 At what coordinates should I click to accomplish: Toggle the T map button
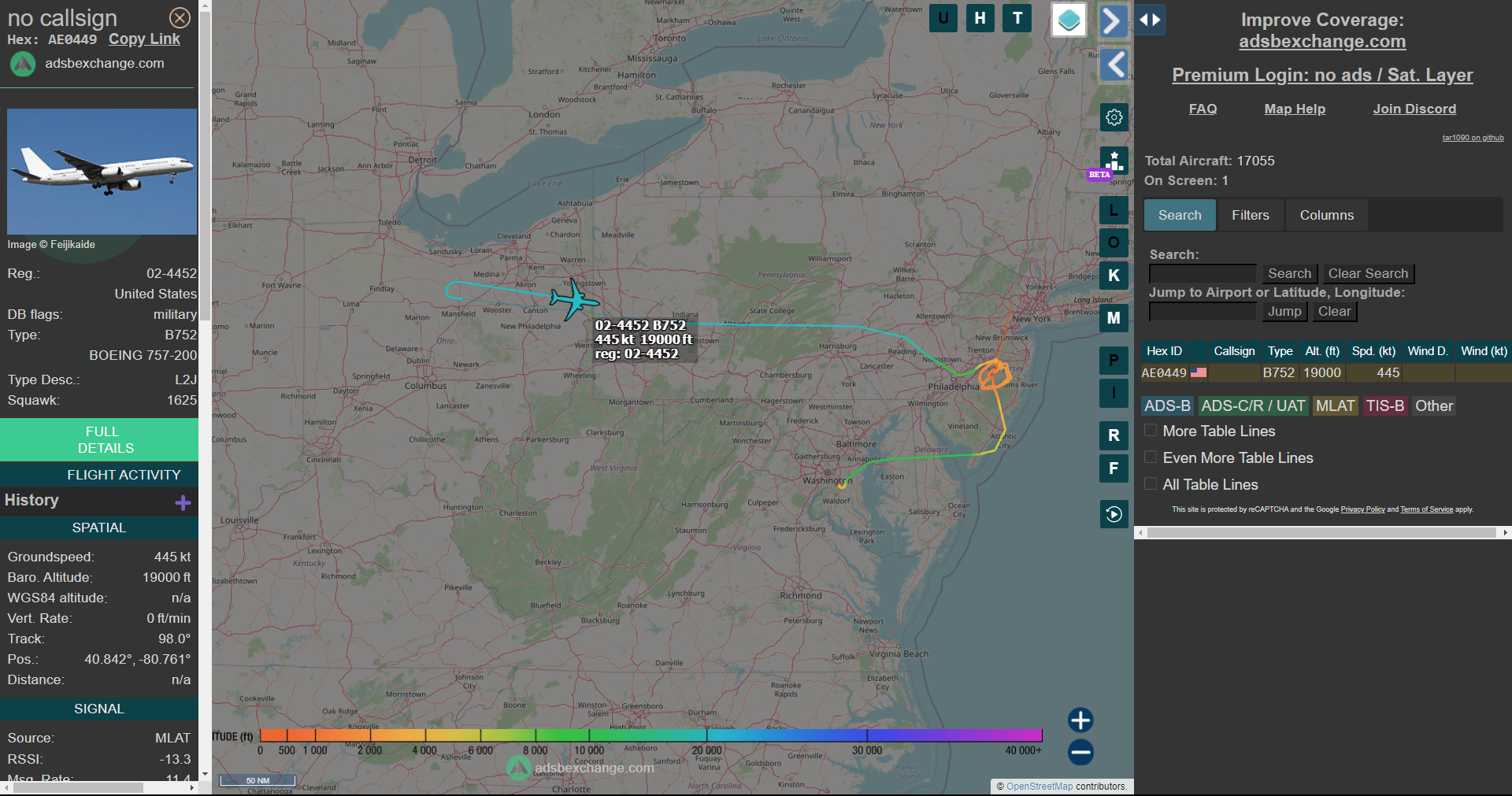coord(1017,18)
